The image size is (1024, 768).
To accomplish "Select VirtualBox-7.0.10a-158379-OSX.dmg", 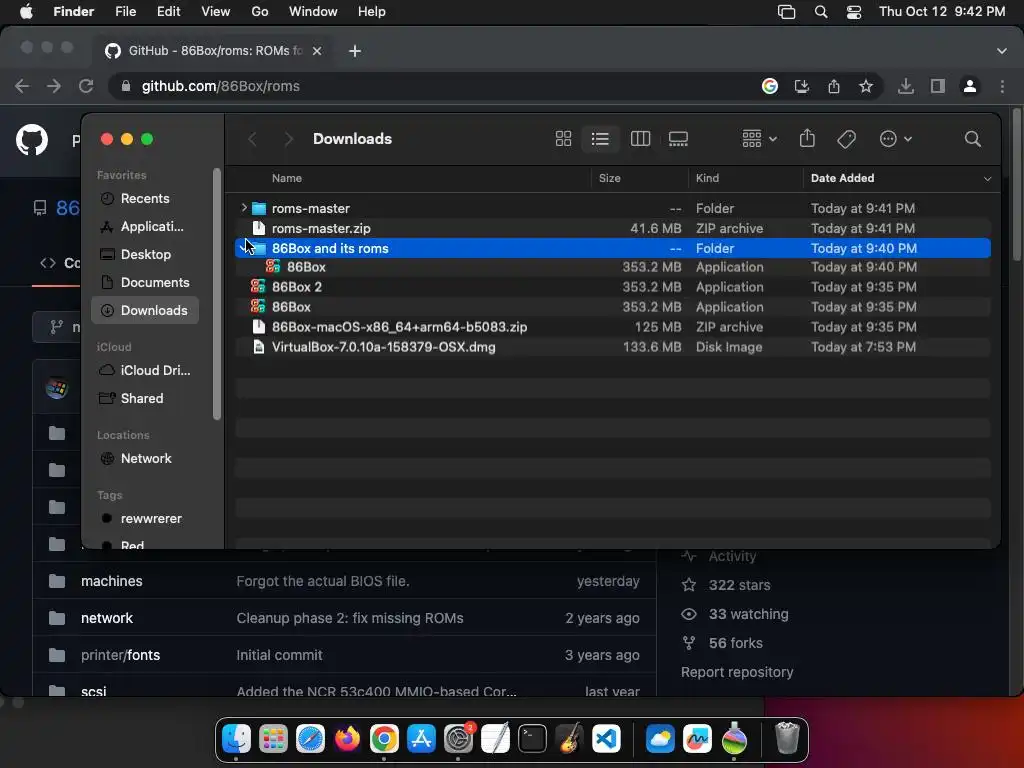I will tap(613, 347).
